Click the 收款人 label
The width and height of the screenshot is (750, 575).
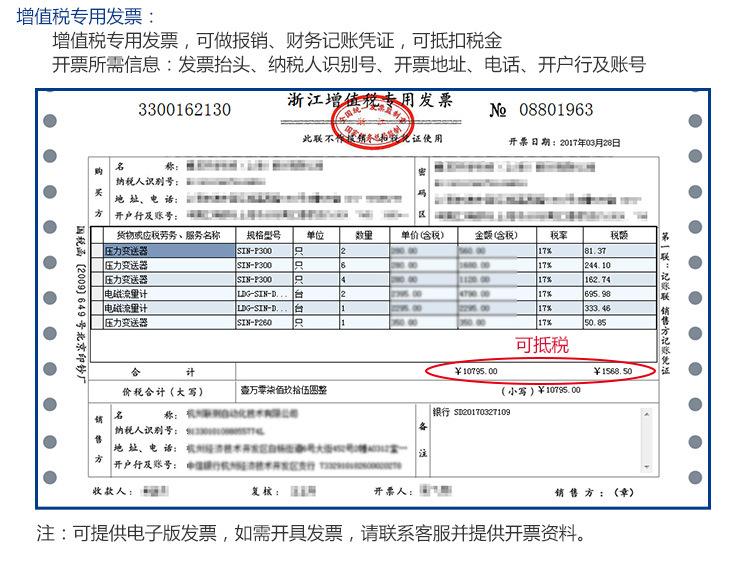point(112,491)
